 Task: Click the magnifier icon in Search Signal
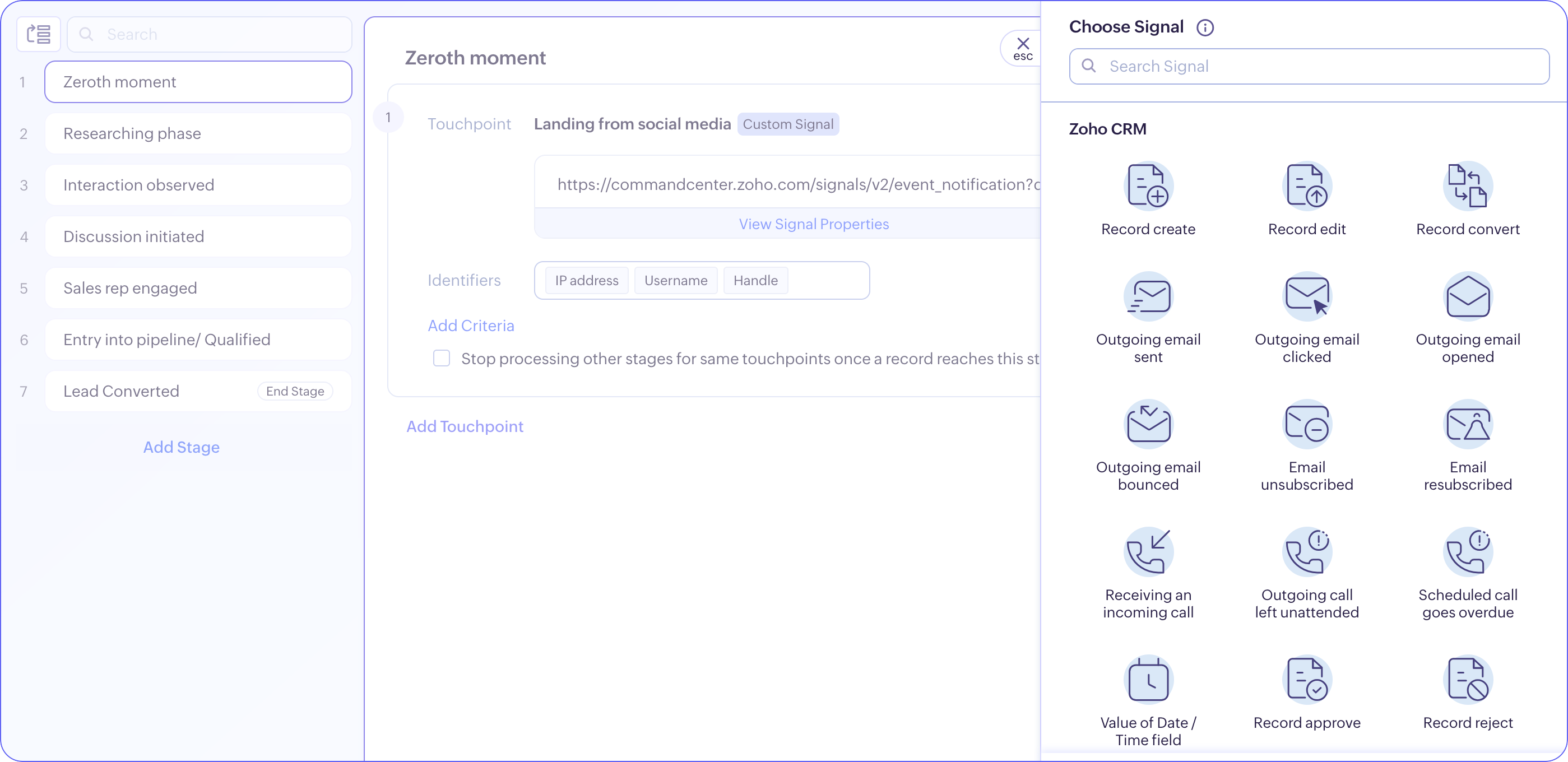point(1088,66)
